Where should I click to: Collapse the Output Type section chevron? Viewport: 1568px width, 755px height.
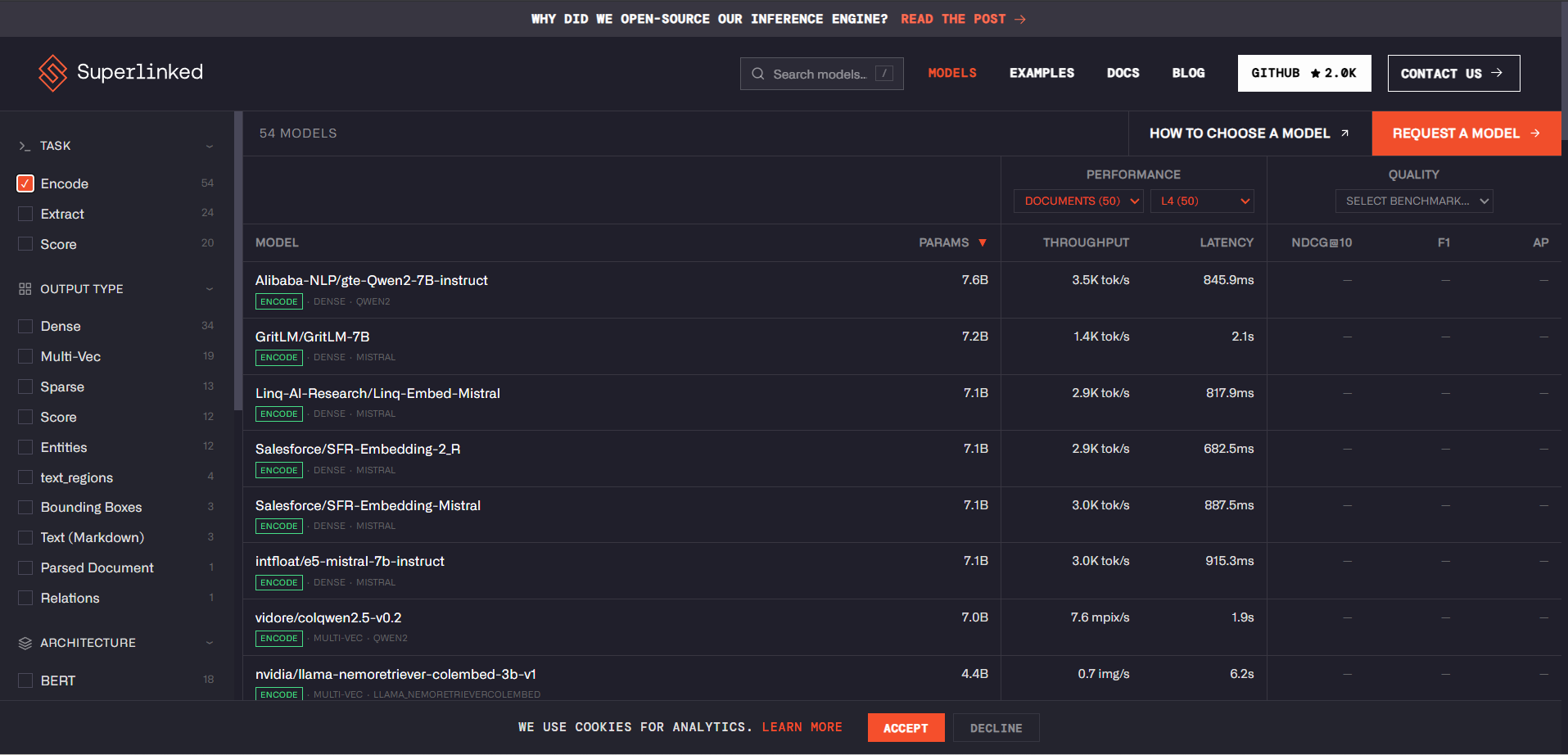(210, 289)
